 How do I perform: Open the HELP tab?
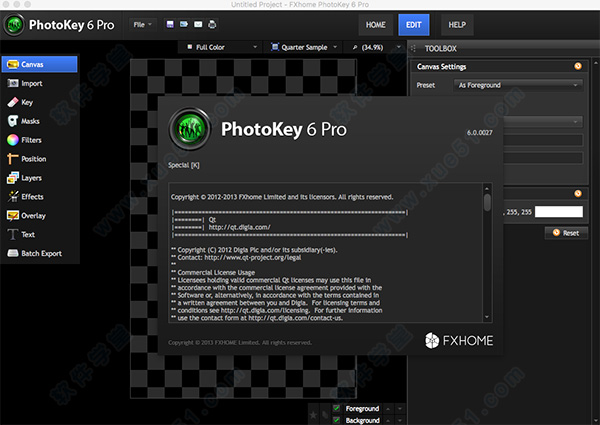tap(457, 25)
